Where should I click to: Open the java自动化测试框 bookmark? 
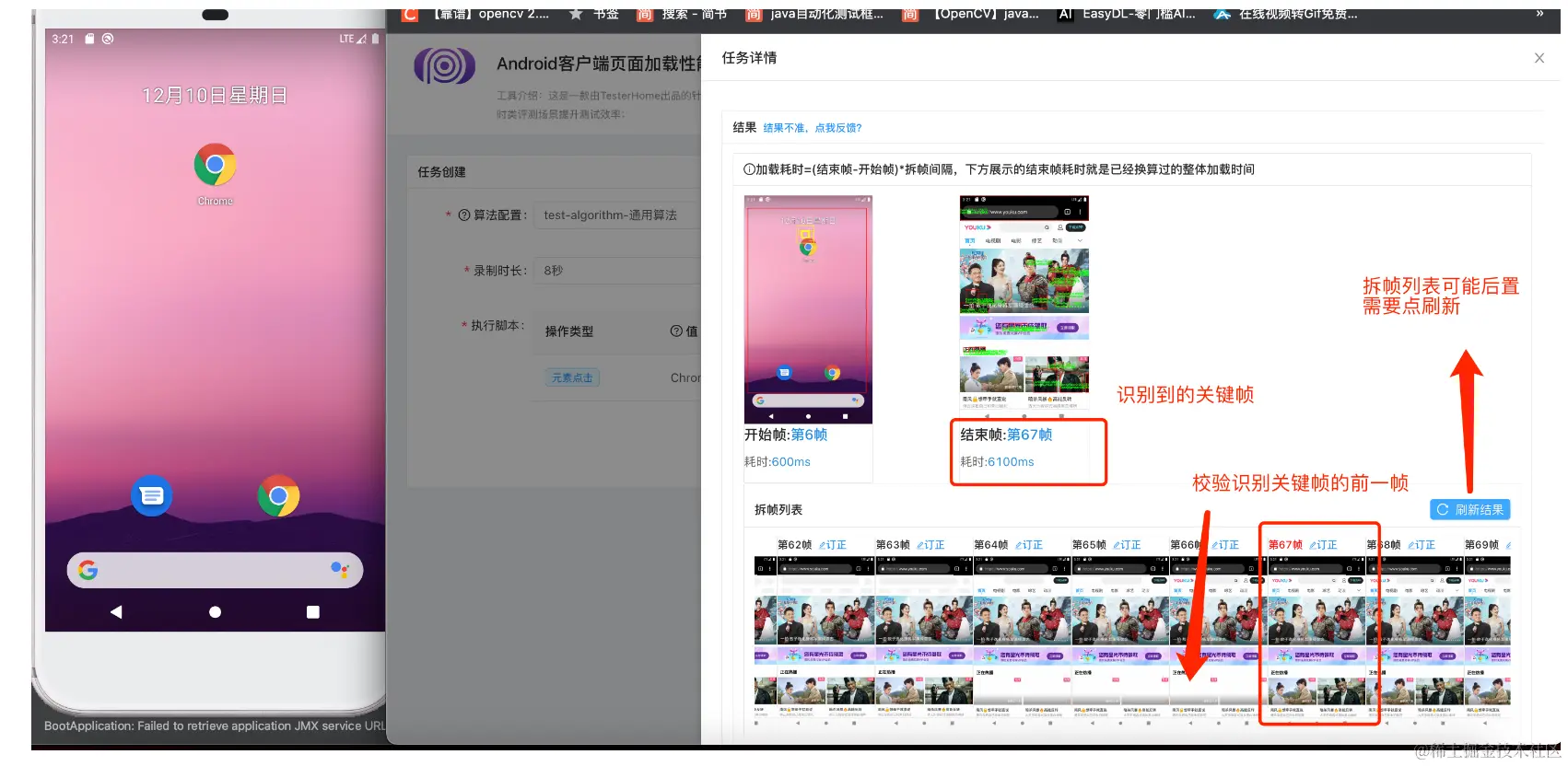pyautogui.click(x=814, y=14)
